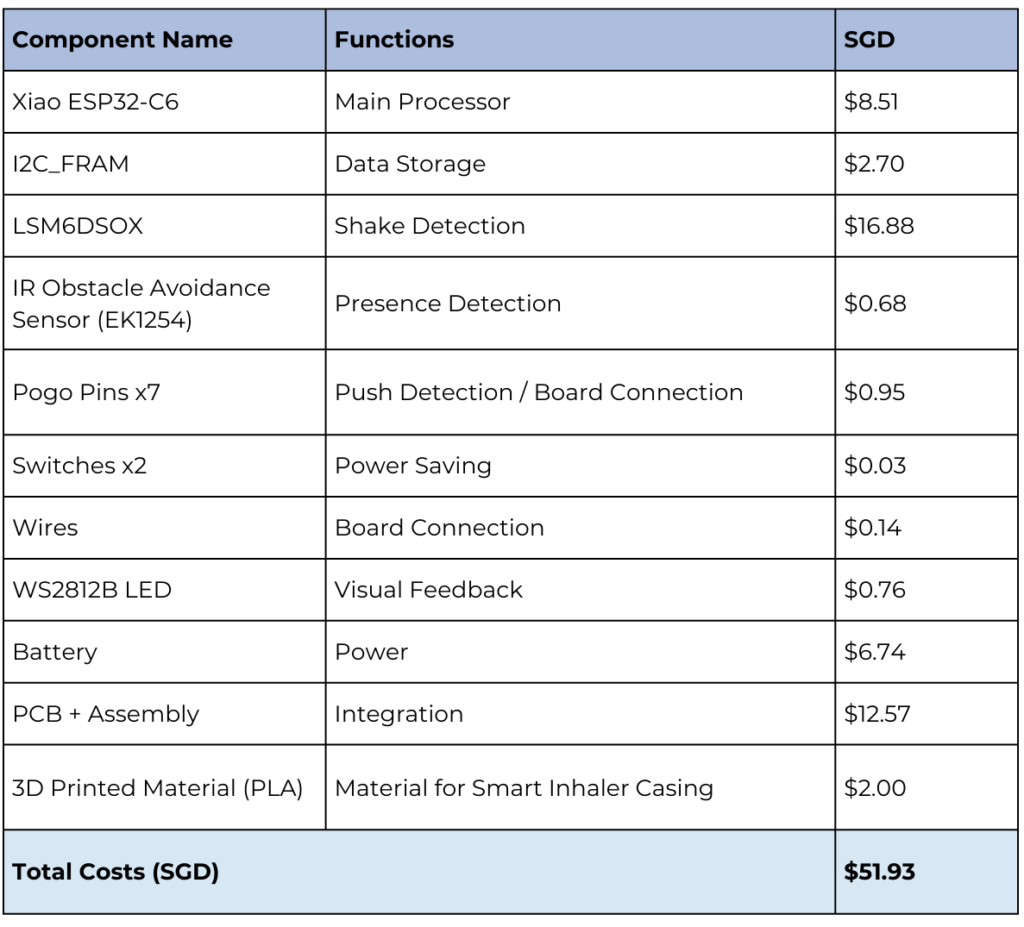Click the $2.70 price cell
1024x927 pixels.
874,164
